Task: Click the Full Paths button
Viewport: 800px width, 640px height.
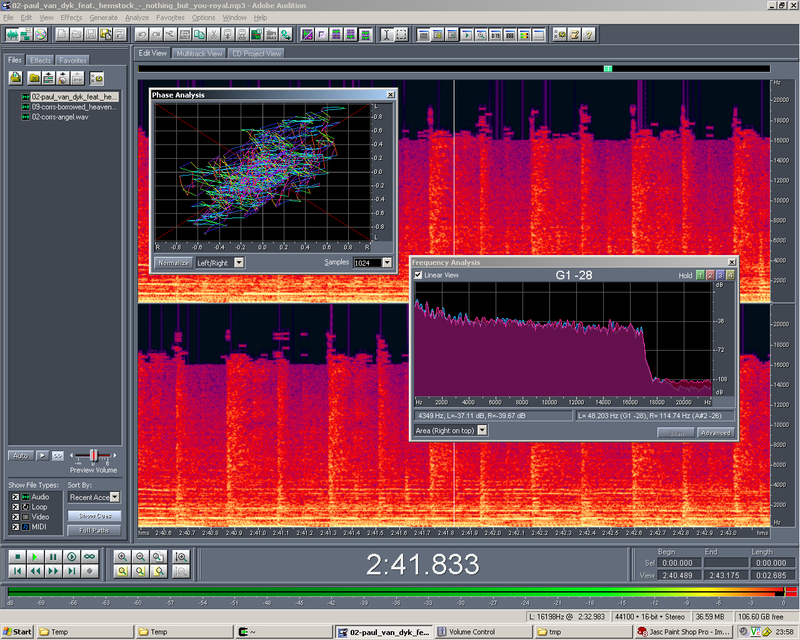Action: click(94, 531)
